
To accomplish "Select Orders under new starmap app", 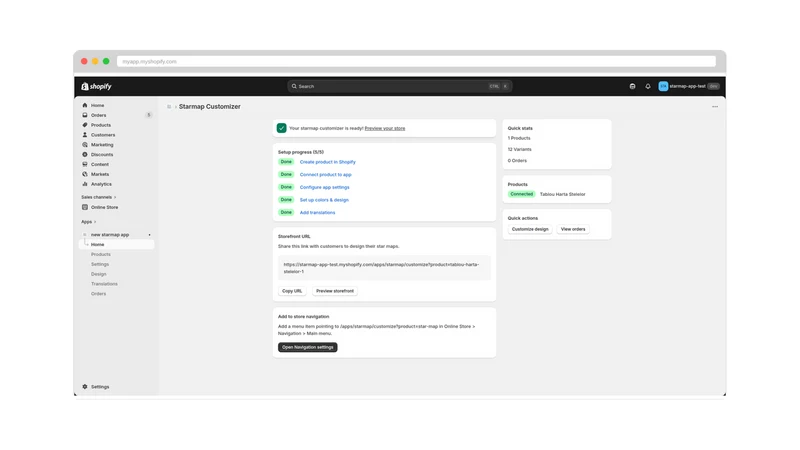I will (x=98, y=294).
